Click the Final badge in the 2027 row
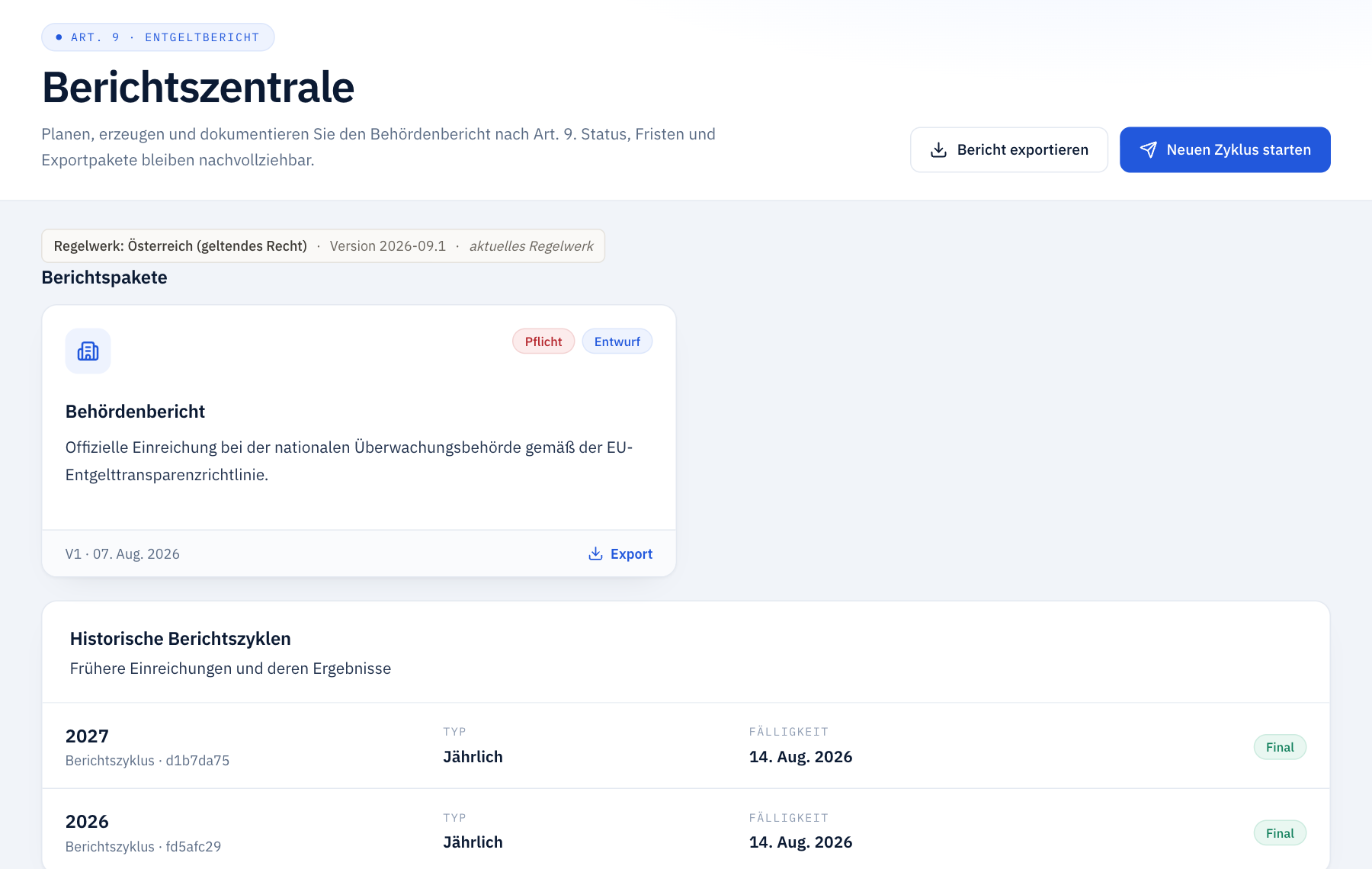The image size is (1372, 869). click(1280, 747)
